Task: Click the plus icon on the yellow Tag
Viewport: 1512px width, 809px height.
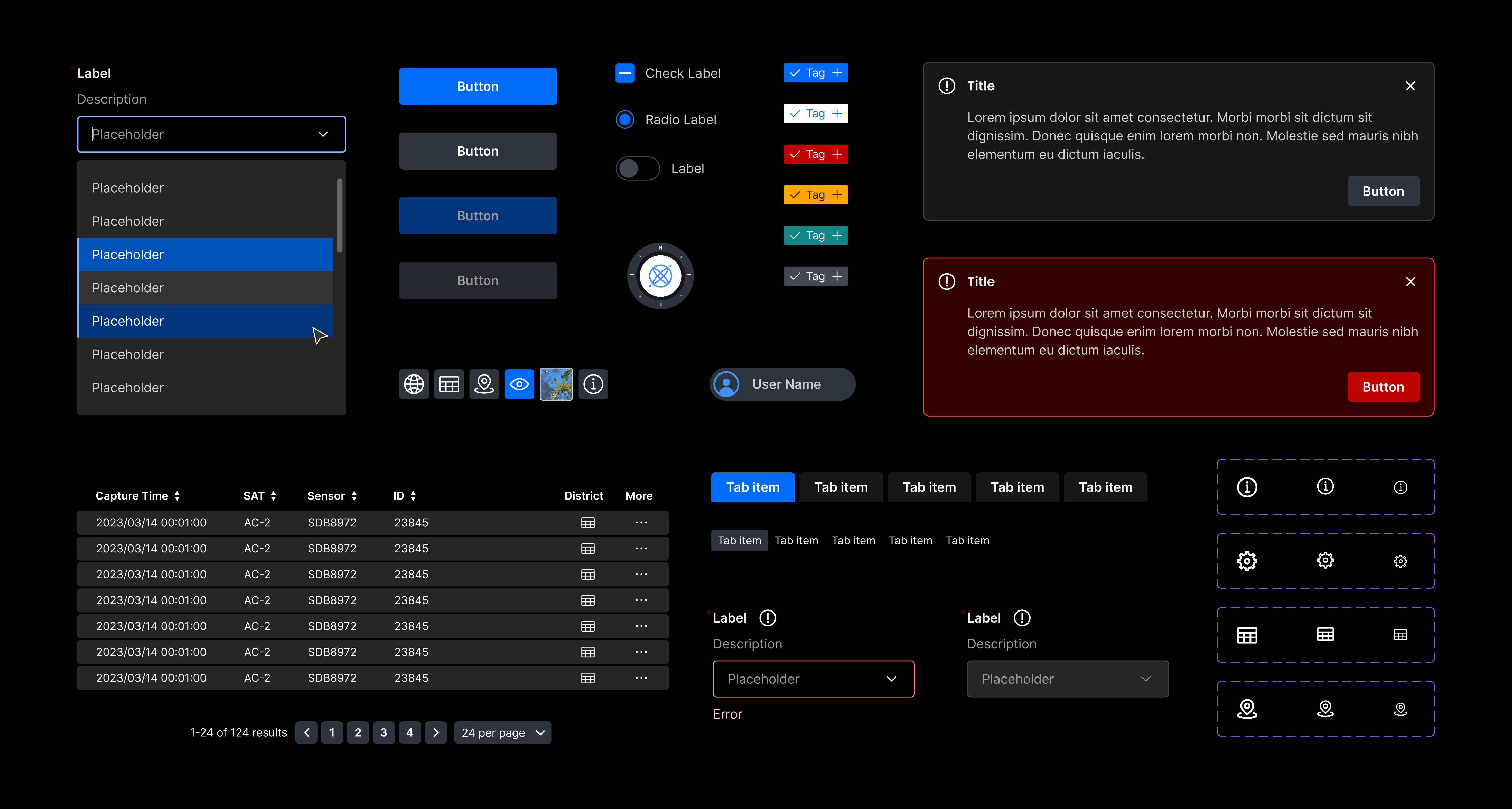Action: (x=837, y=195)
